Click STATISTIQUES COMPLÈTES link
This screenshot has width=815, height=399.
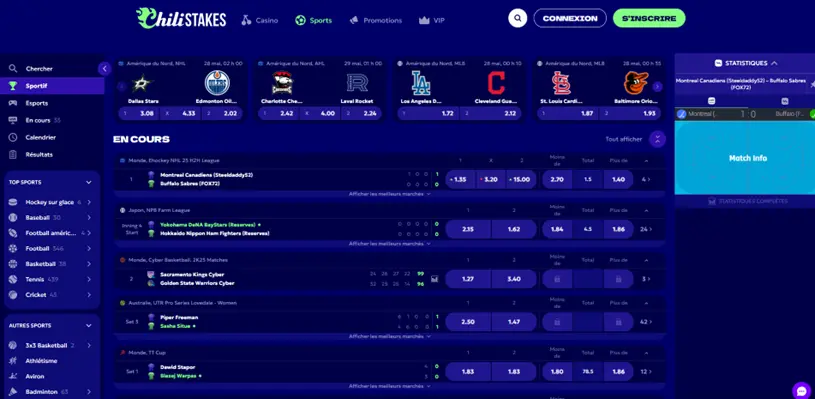tap(748, 201)
